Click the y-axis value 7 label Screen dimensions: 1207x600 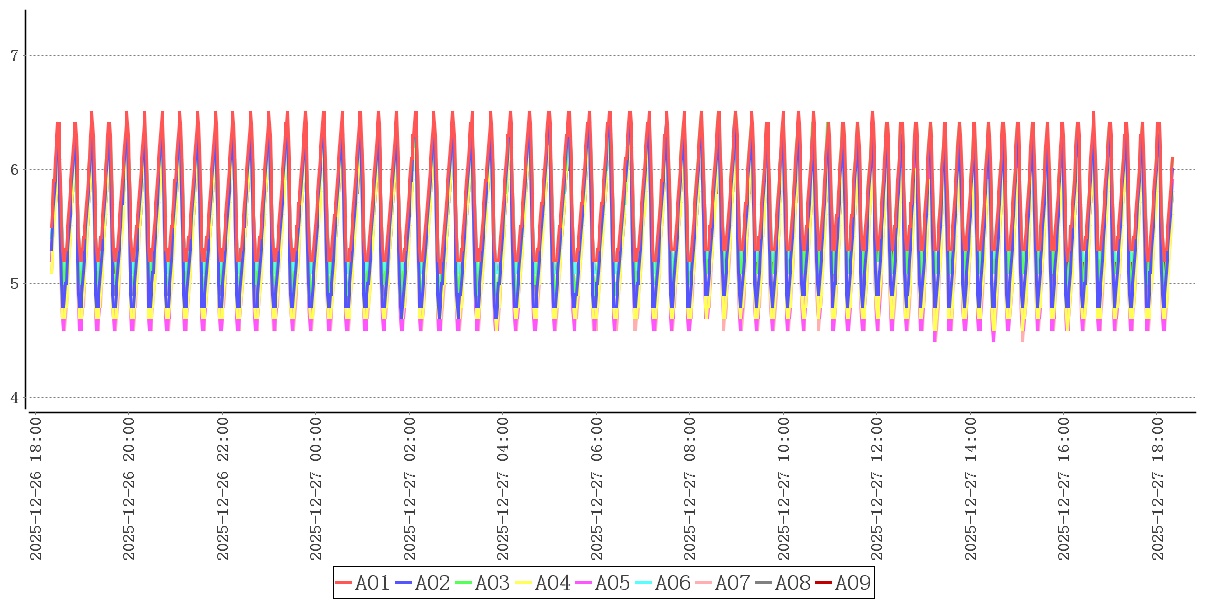(14, 56)
